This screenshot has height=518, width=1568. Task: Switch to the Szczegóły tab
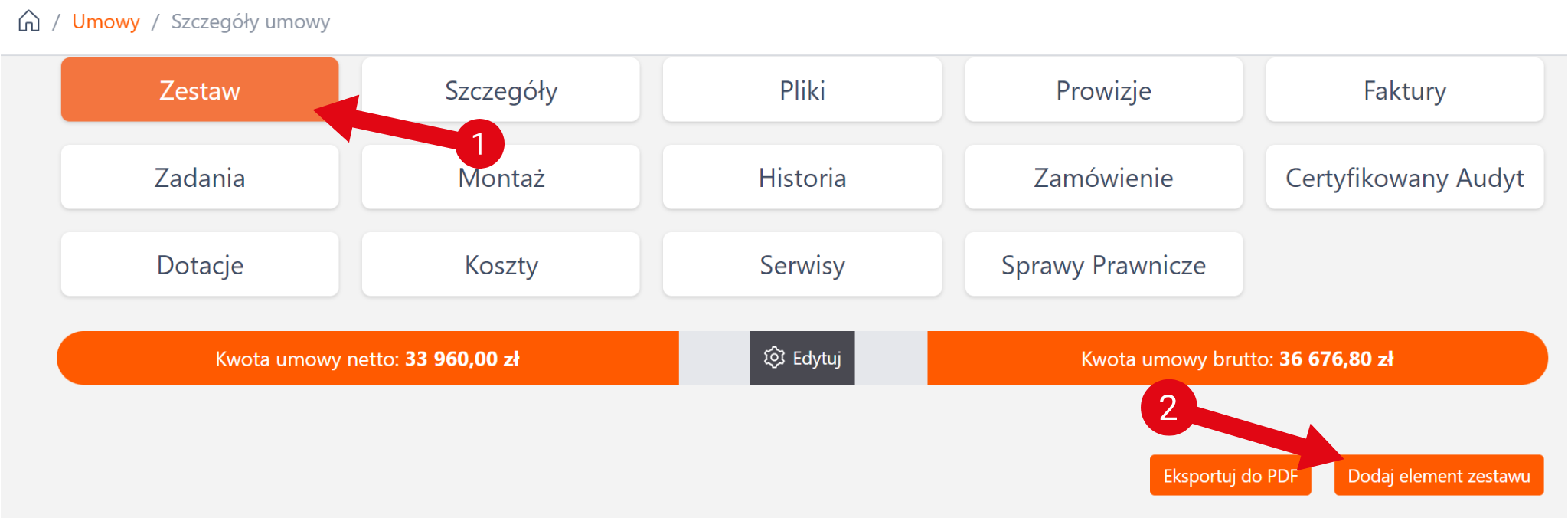tap(501, 90)
